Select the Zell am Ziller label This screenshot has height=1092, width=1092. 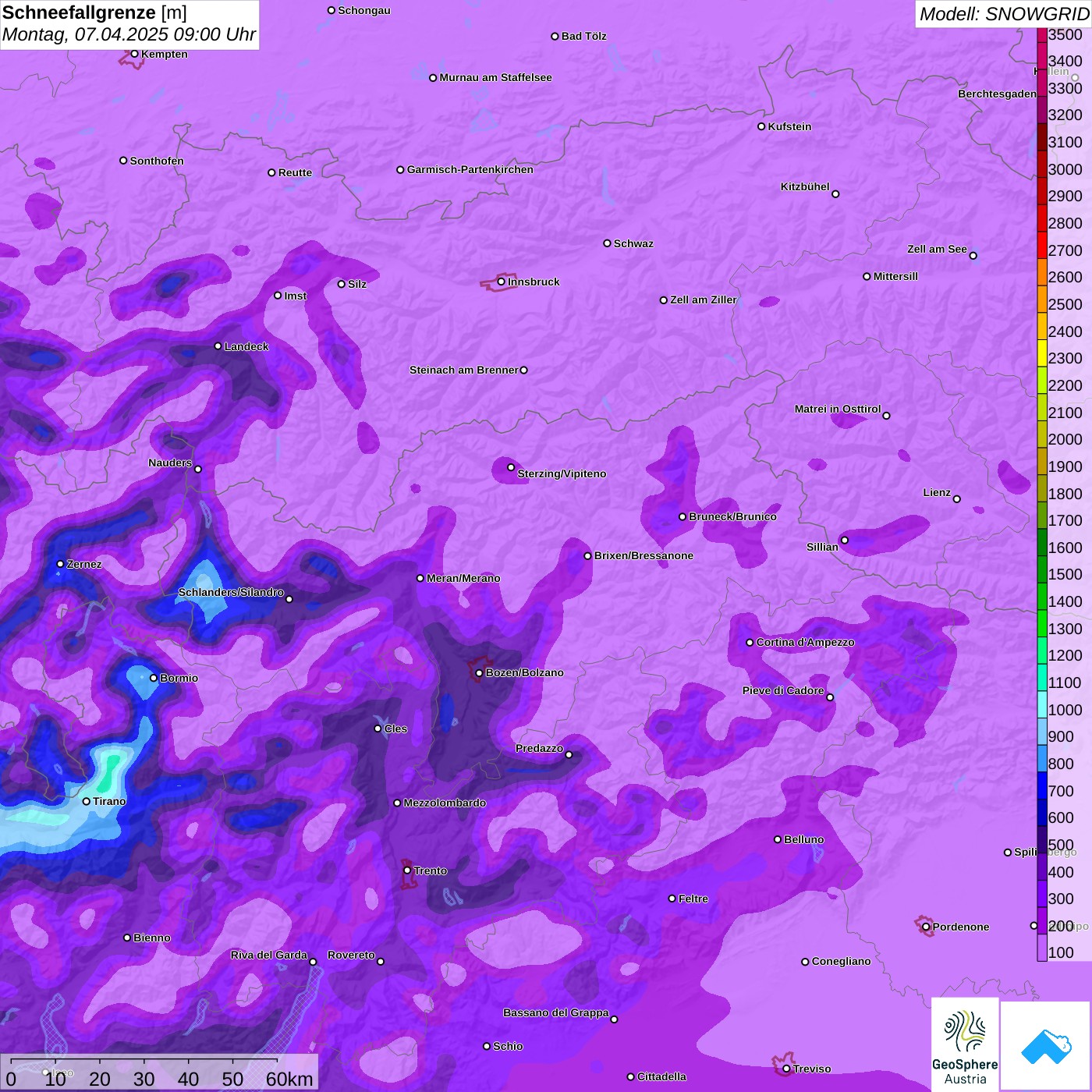704,300
